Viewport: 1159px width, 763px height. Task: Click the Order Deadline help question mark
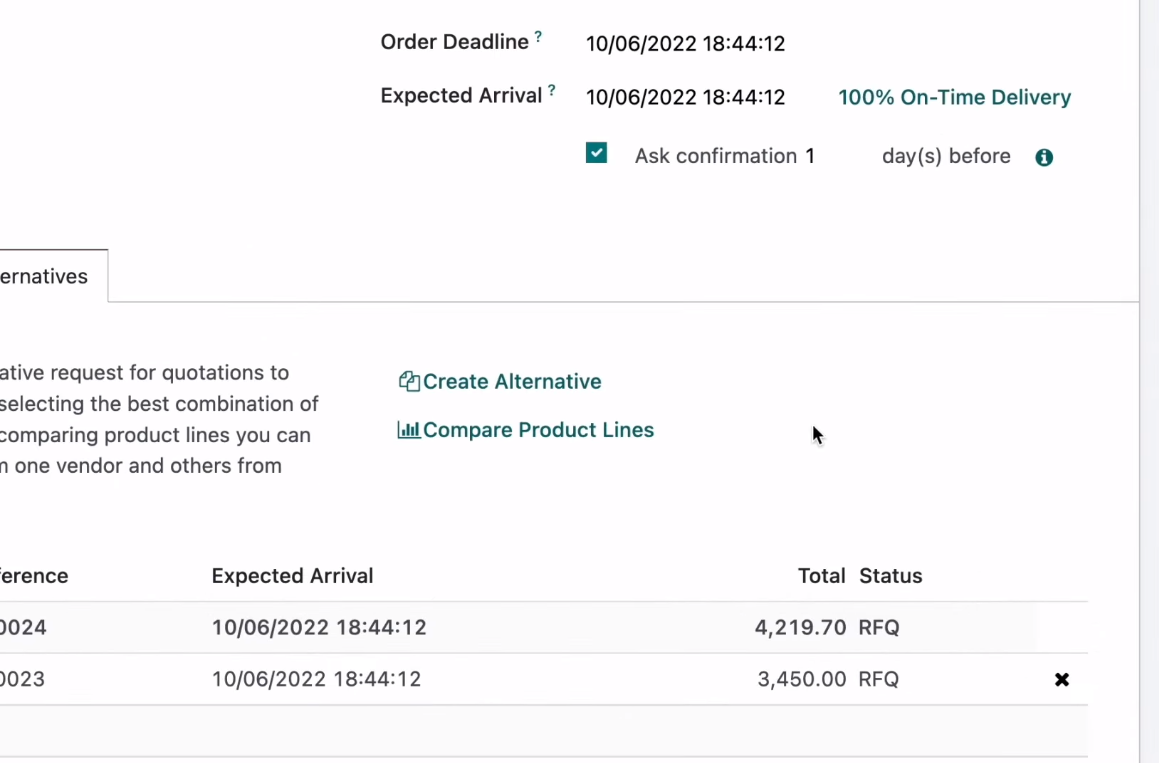click(538, 37)
